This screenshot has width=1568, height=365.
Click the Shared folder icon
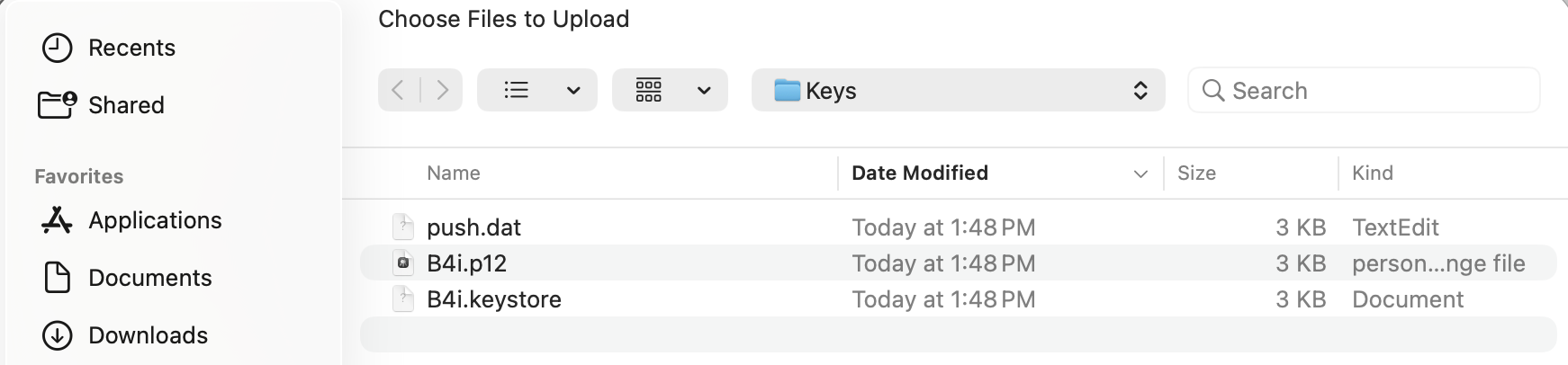coord(58,105)
